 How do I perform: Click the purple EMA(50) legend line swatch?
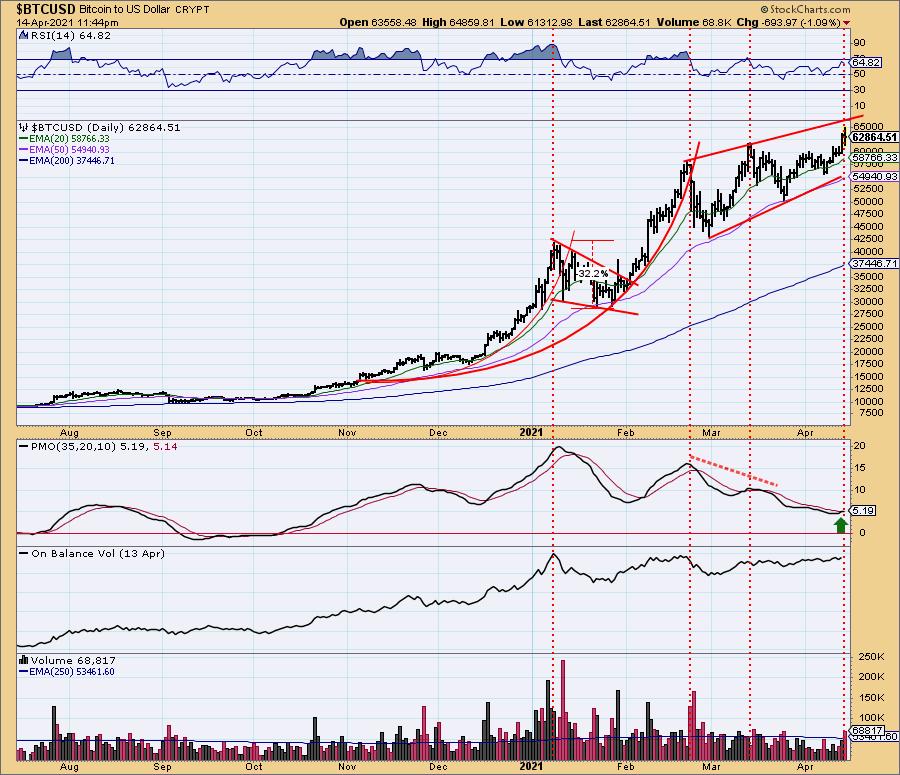click(24, 150)
